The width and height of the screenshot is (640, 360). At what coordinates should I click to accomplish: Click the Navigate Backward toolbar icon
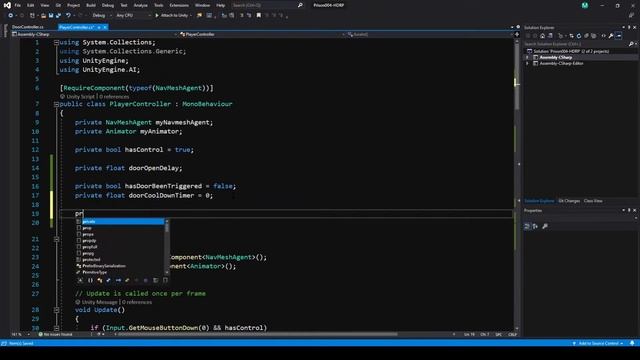click(11, 16)
